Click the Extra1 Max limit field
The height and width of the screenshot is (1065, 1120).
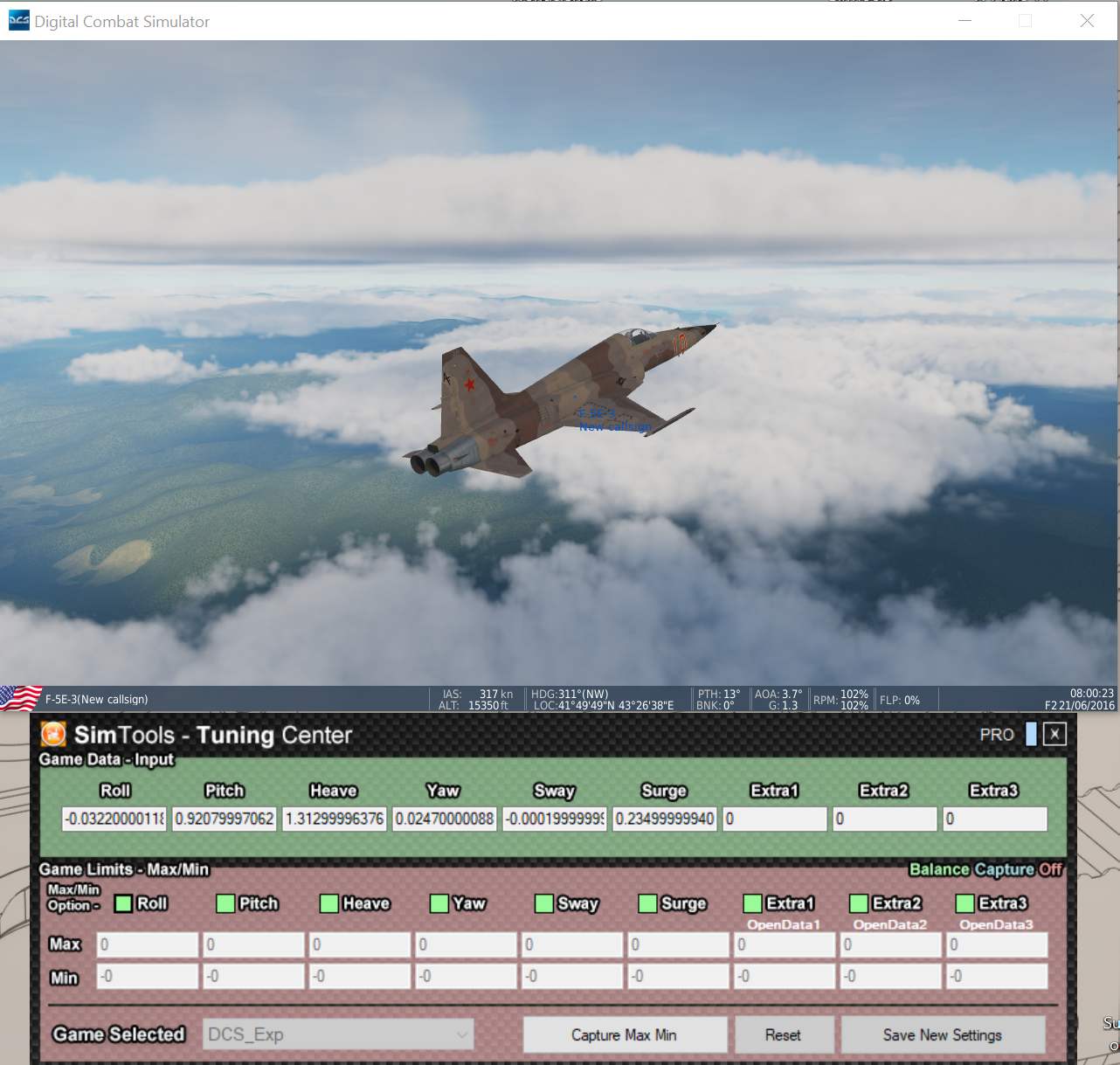[785, 944]
